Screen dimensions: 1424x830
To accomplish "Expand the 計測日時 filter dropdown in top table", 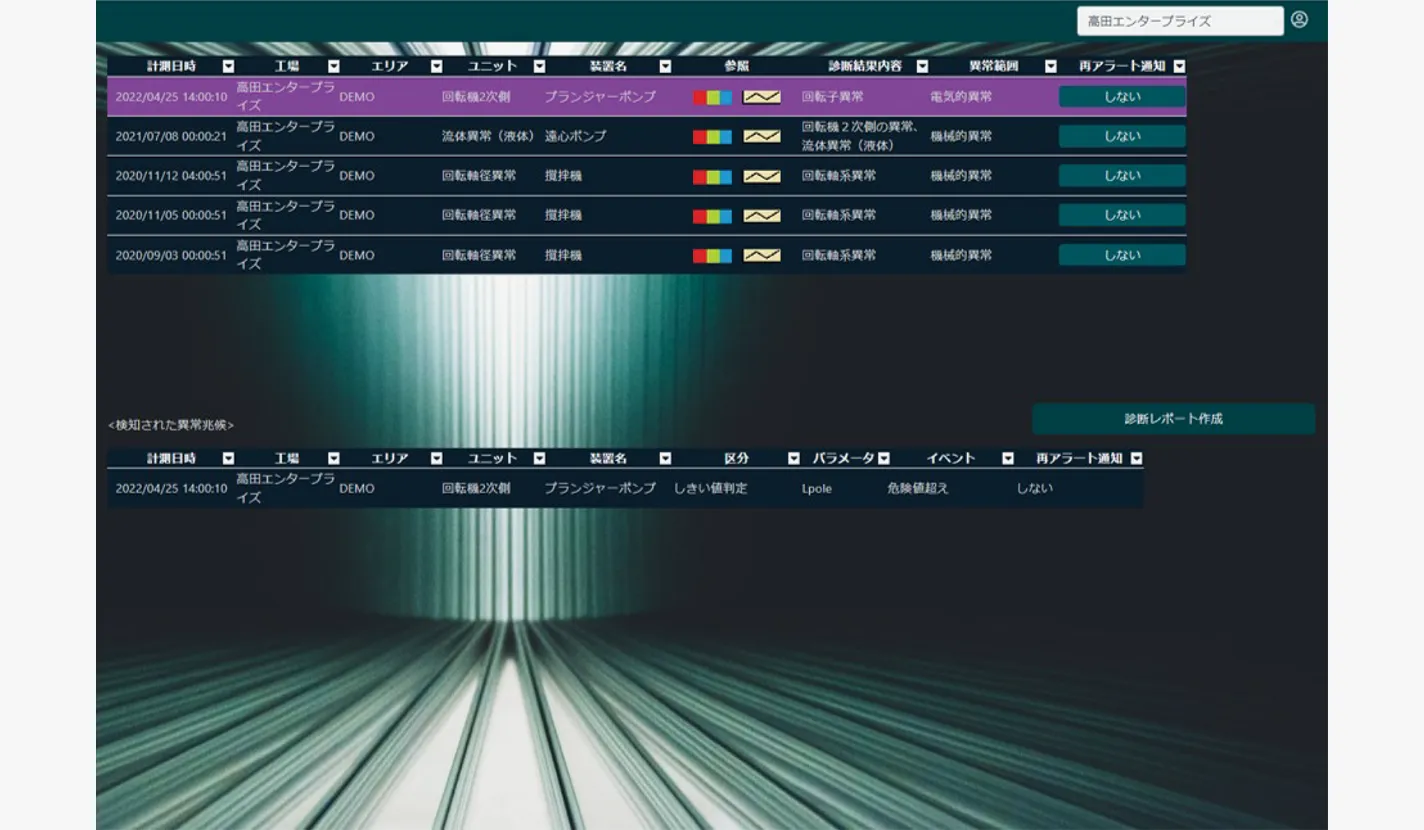I will pos(228,66).
